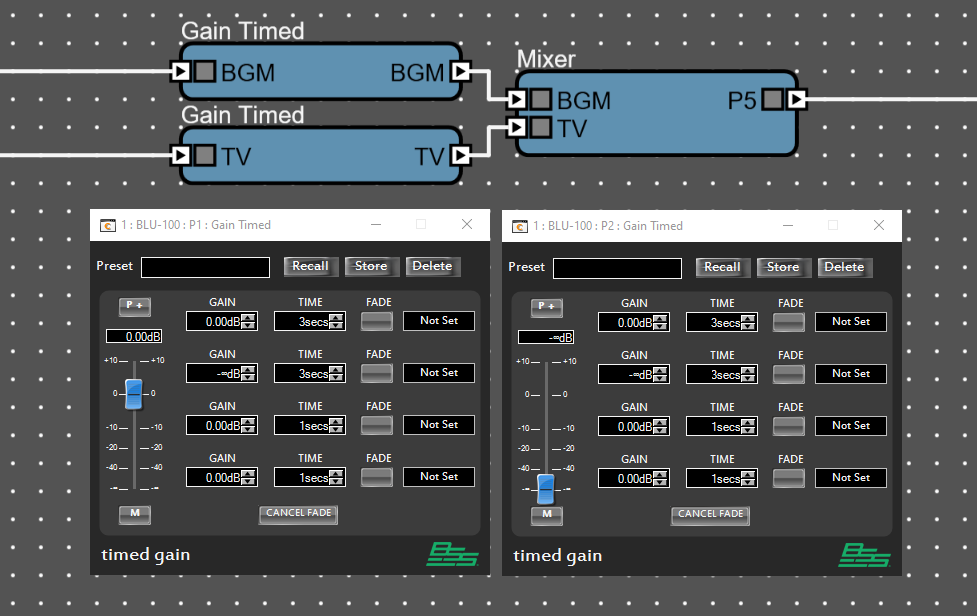The image size is (977, 616).
Task: Click the BSS logo in P1 window
Action: coord(452,554)
